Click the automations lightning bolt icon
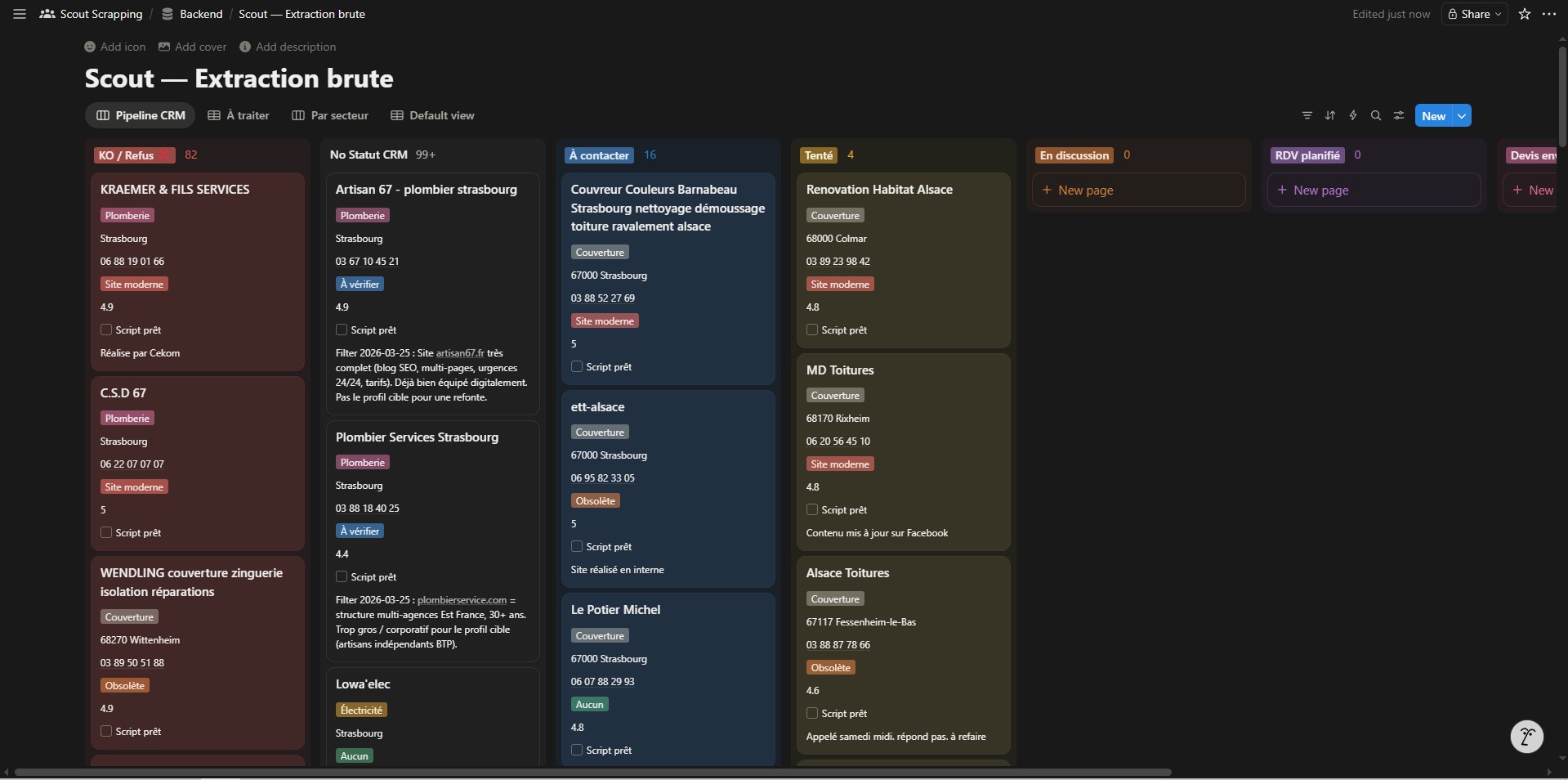Screen dimensions: 1568x780 [1352, 115]
